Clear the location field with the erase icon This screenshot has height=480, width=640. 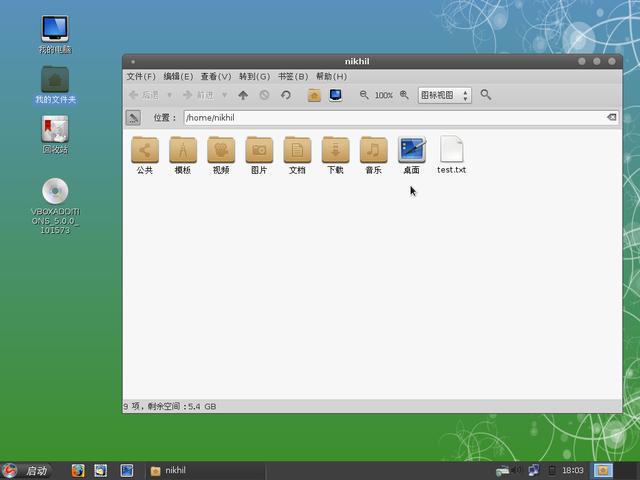pyautogui.click(x=612, y=118)
